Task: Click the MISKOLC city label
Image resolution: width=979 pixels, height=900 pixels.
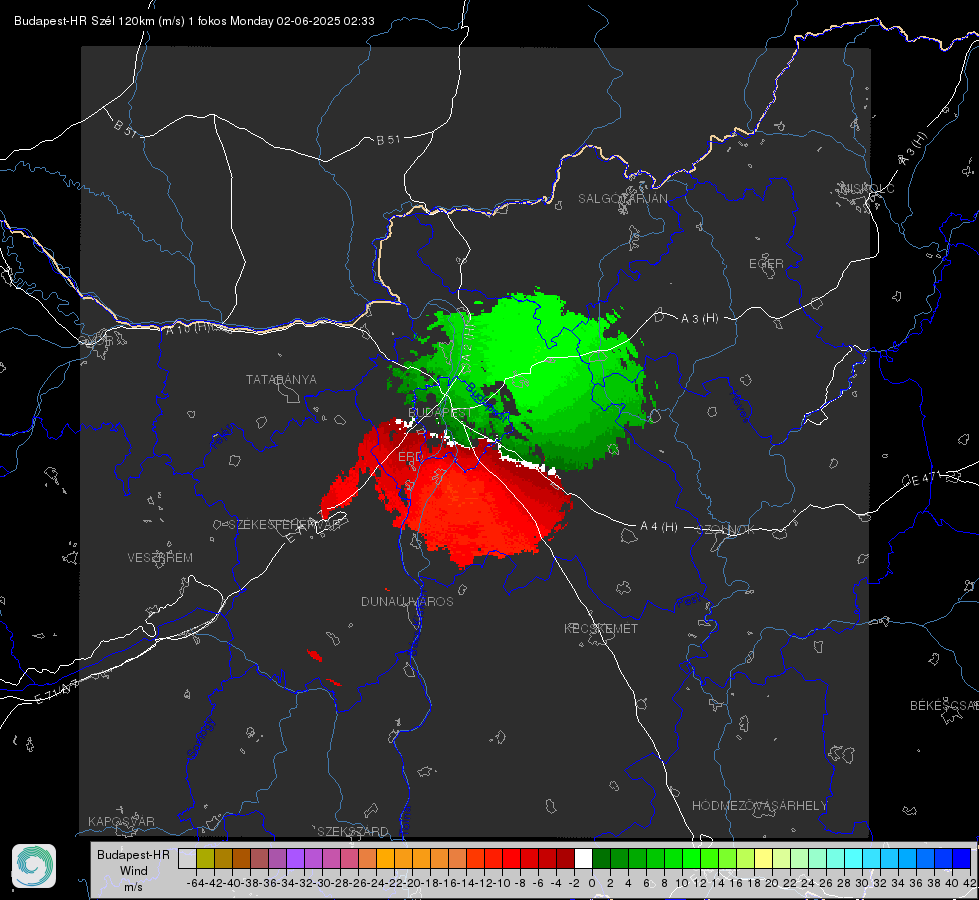Action: 867,189
